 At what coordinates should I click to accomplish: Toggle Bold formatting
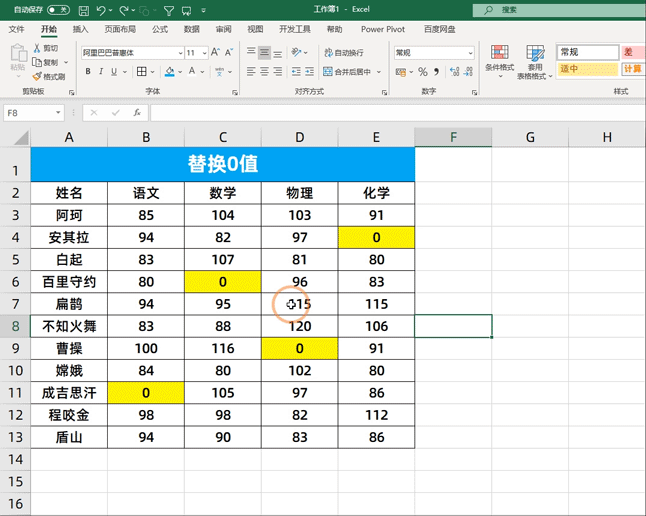[x=88, y=71]
